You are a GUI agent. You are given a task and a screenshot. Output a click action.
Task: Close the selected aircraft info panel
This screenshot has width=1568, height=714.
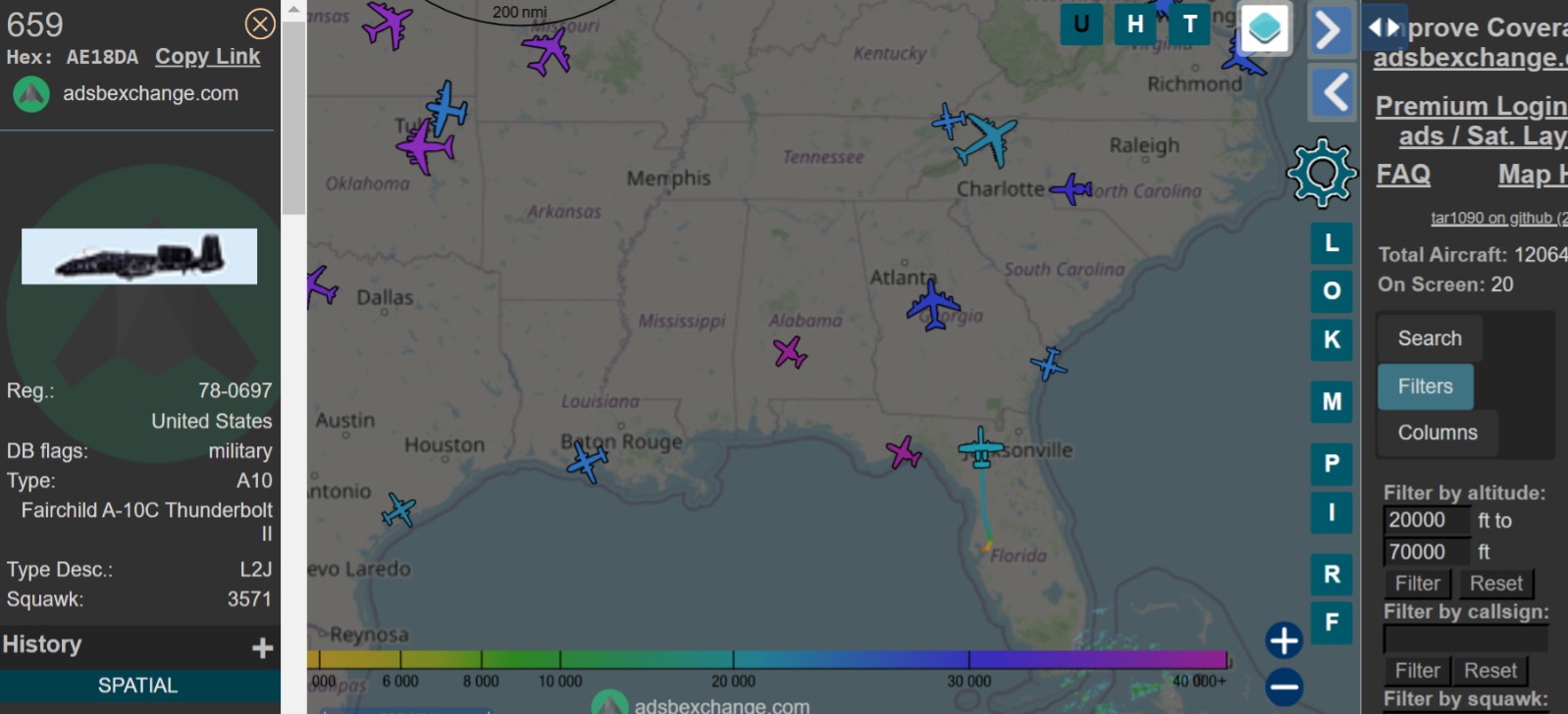(260, 24)
